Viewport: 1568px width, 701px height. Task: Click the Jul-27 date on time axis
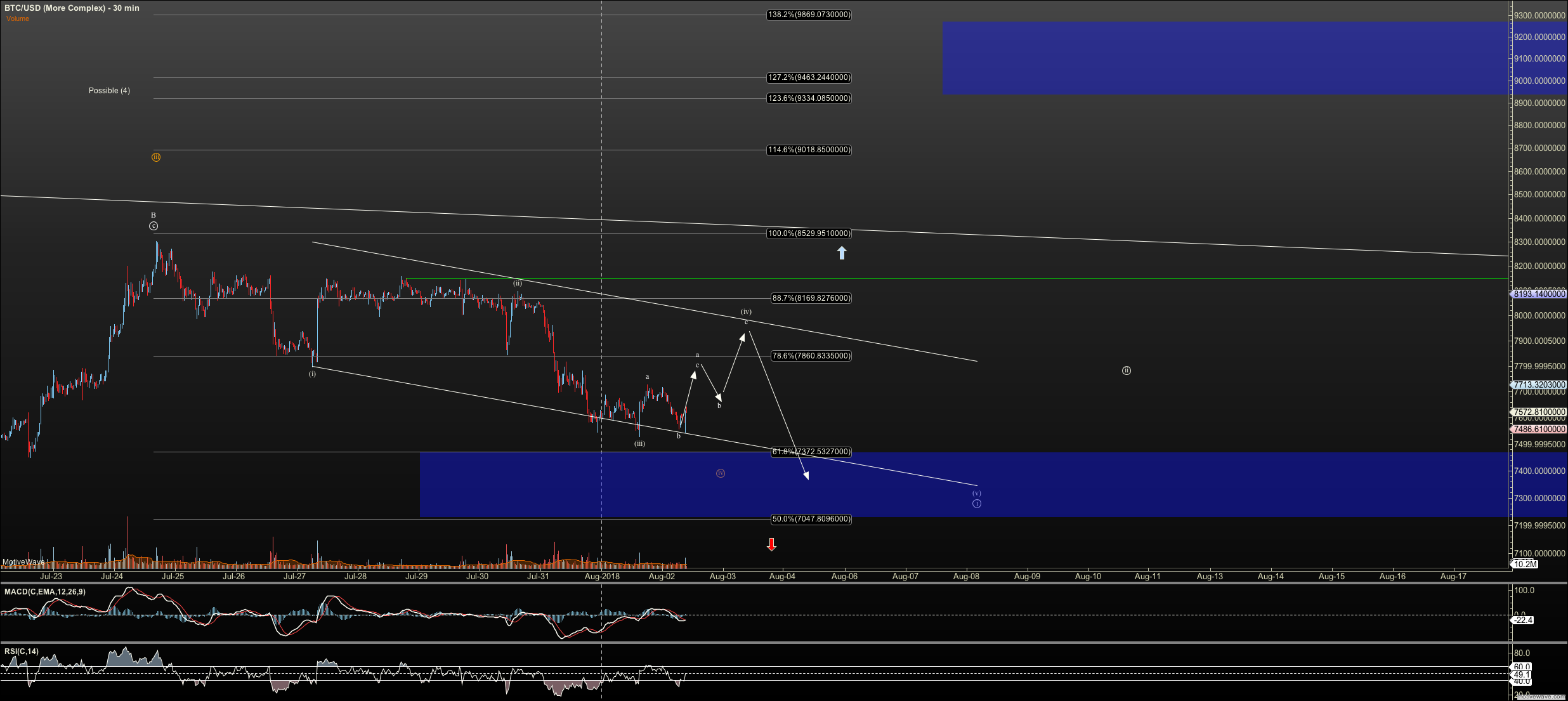295,577
